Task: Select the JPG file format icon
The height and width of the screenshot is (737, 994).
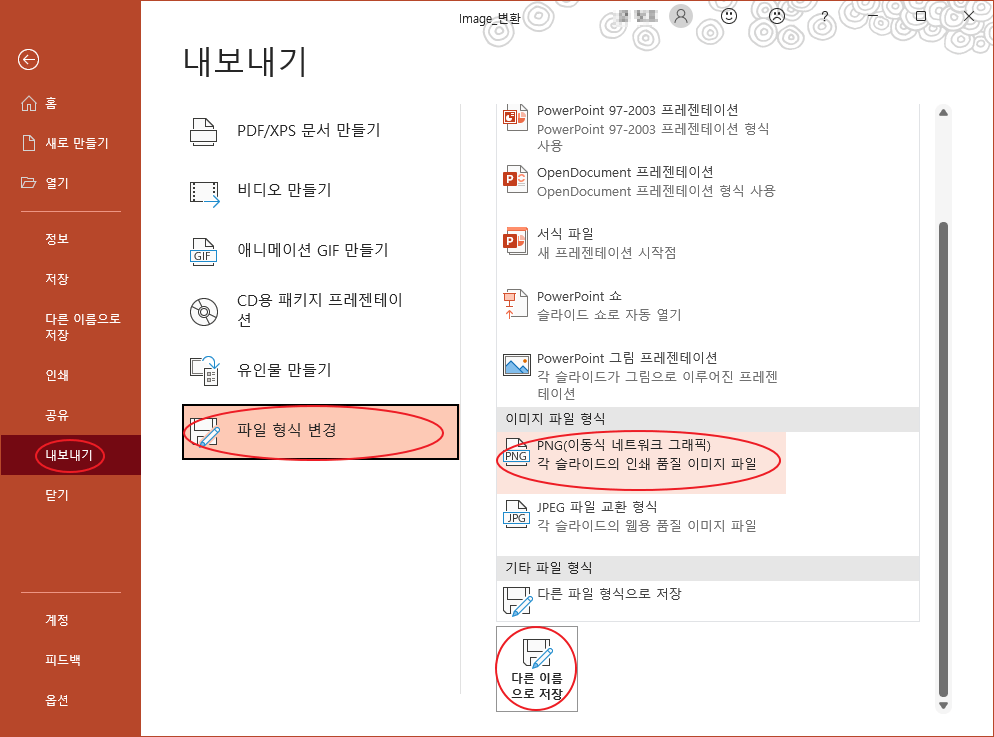Action: [x=516, y=514]
